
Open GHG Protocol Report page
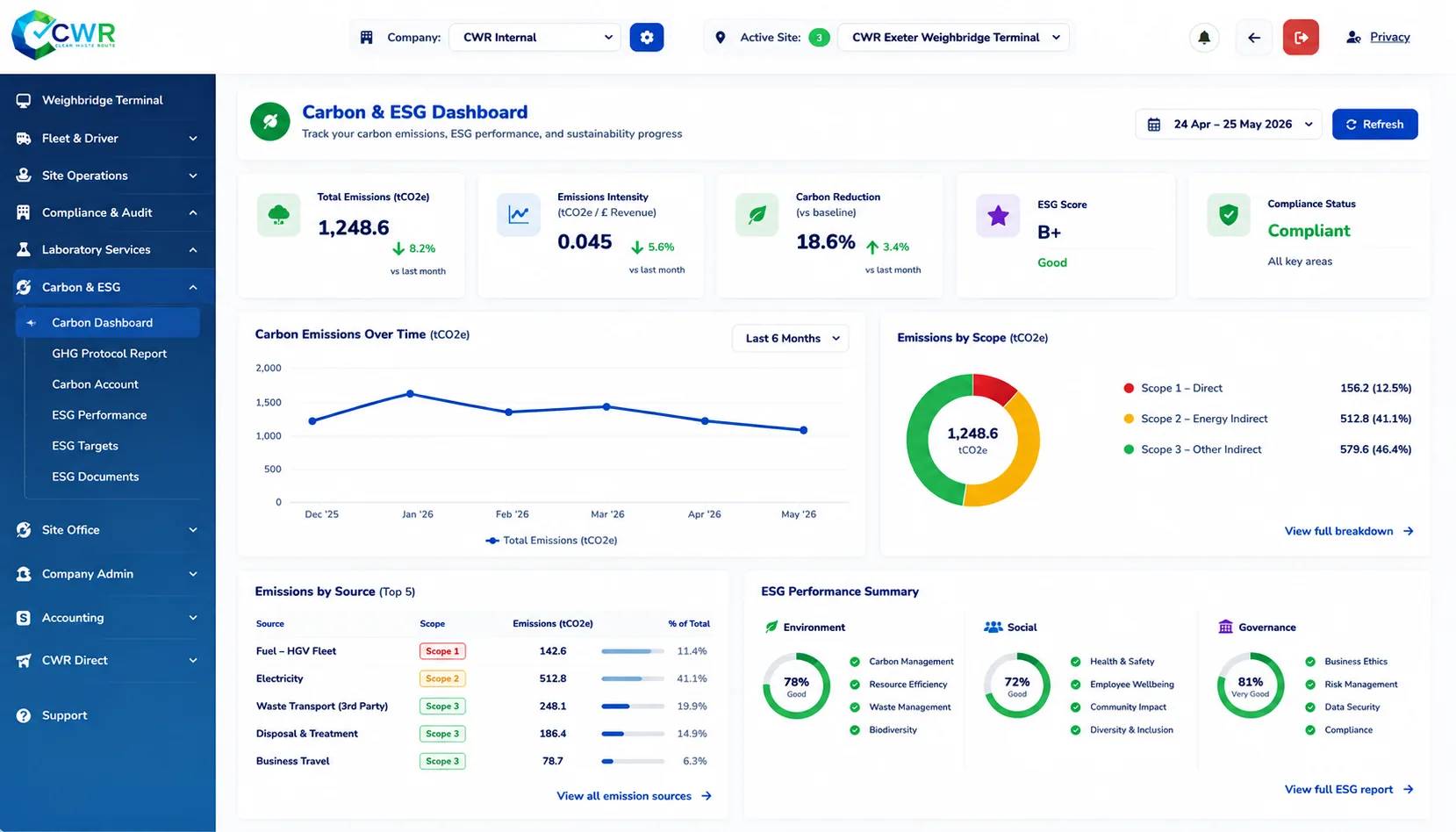tap(109, 354)
